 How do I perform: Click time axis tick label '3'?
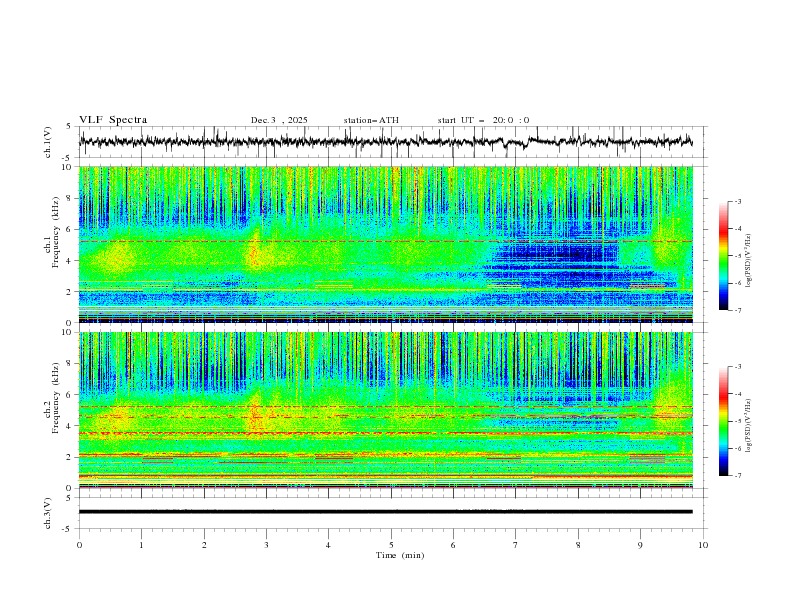click(x=266, y=545)
